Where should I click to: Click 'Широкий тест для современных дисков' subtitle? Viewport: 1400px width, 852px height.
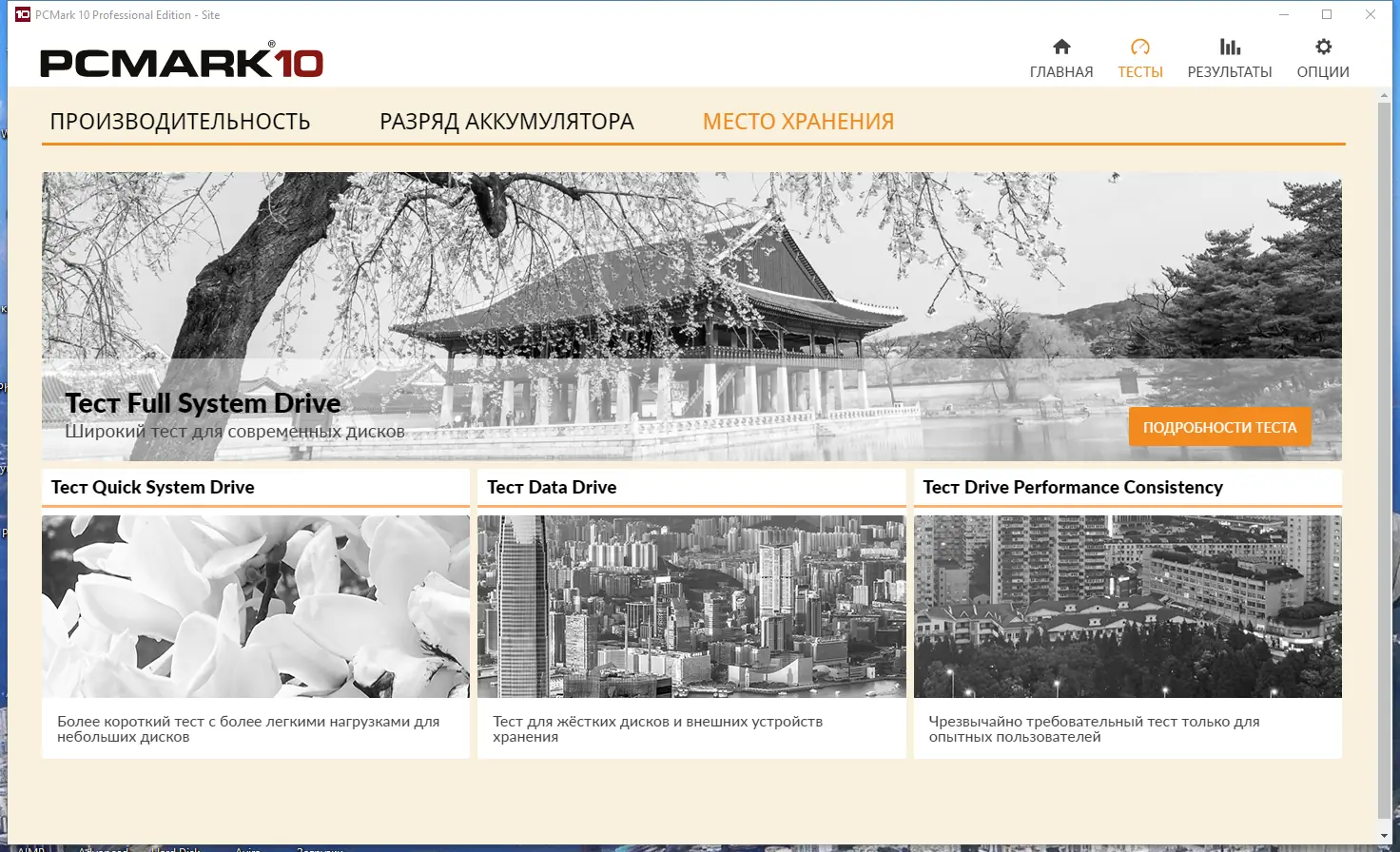tap(235, 432)
